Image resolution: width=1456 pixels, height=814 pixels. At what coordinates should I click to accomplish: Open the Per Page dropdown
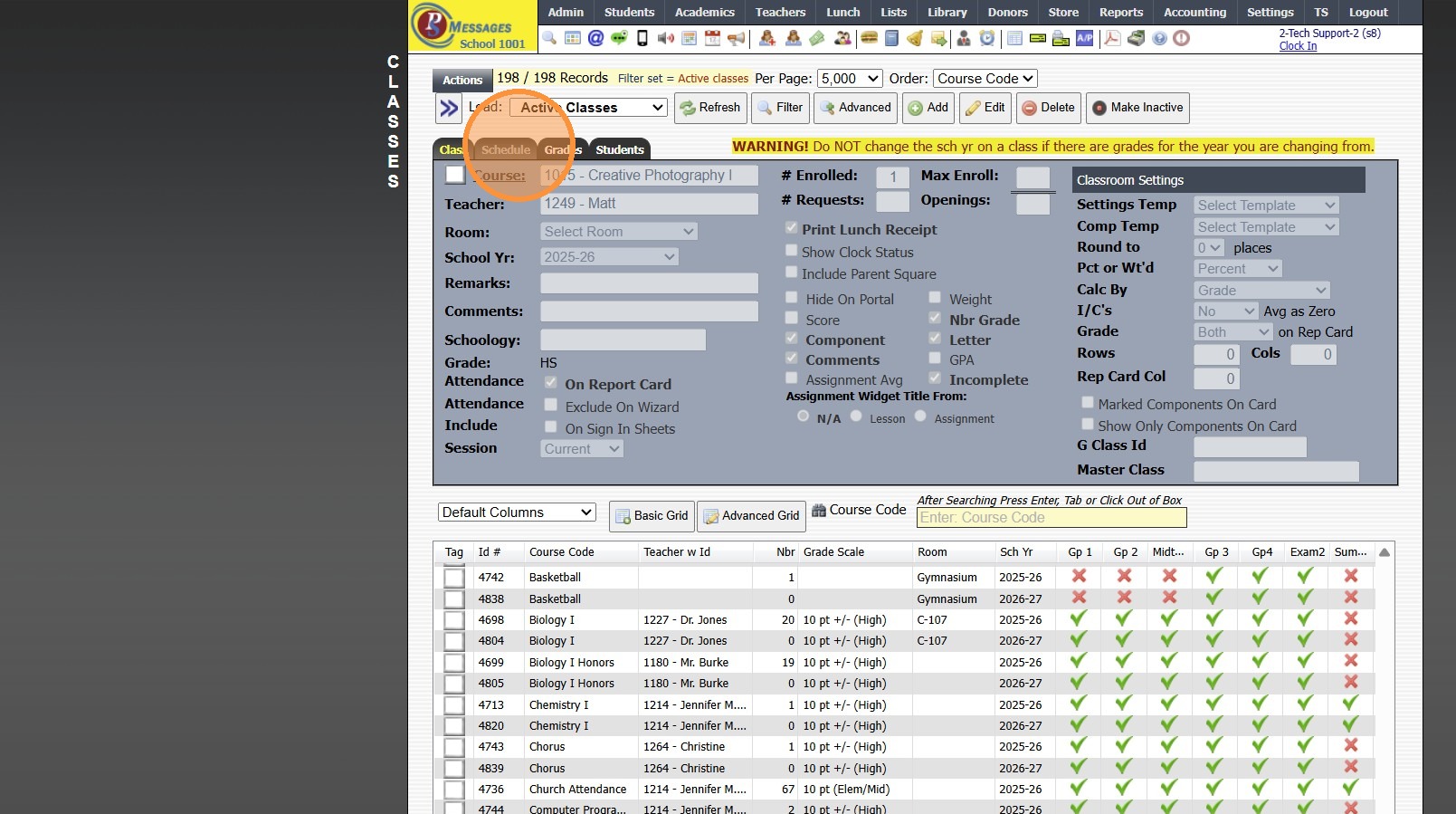(849, 79)
